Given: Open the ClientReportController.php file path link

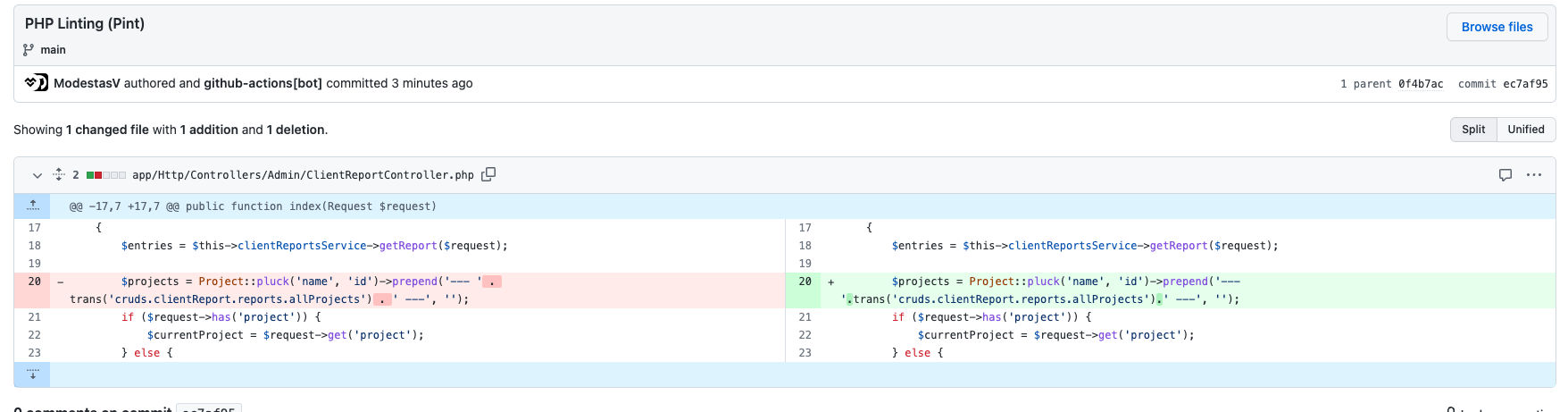Looking at the screenshot, I should click(303, 175).
